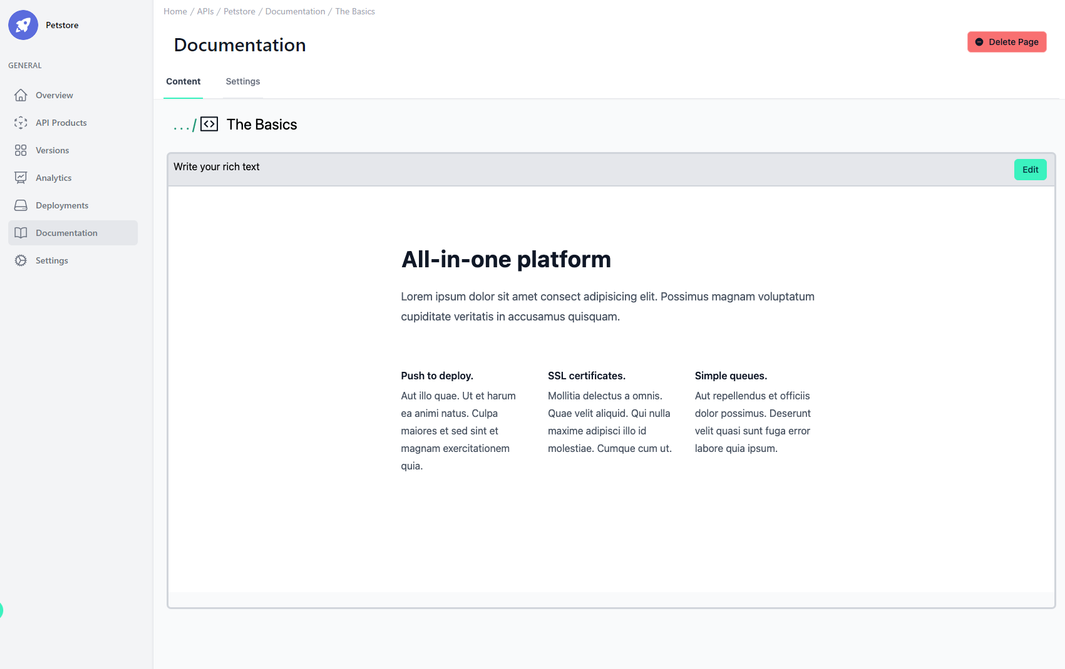Image resolution: width=1065 pixels, height=669 pixels.
Task: Expand the collapsed breadcrumb ellipsis
Action: tap(180, 123)
